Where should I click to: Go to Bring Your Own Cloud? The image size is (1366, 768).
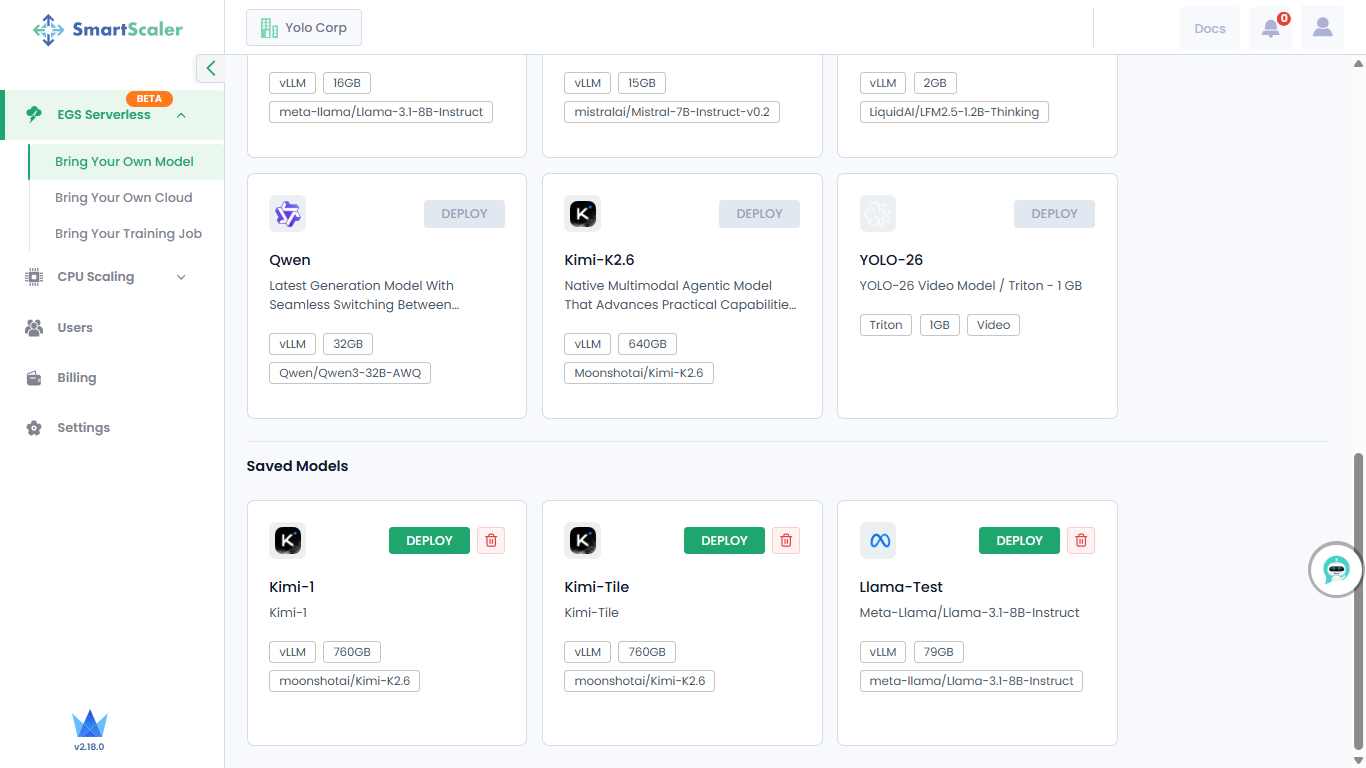[x=124, y=198]
